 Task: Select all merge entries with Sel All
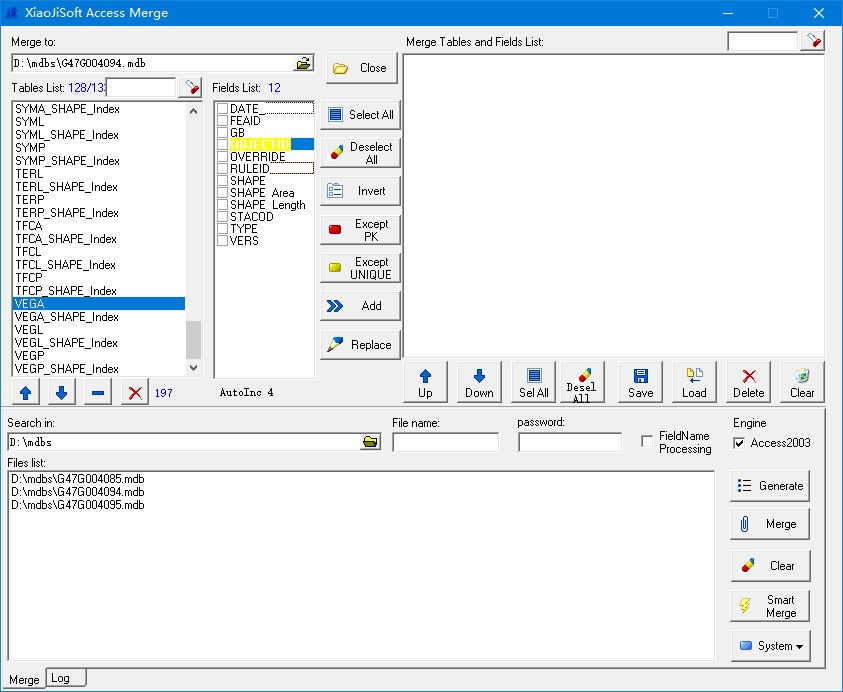[533, 382]
